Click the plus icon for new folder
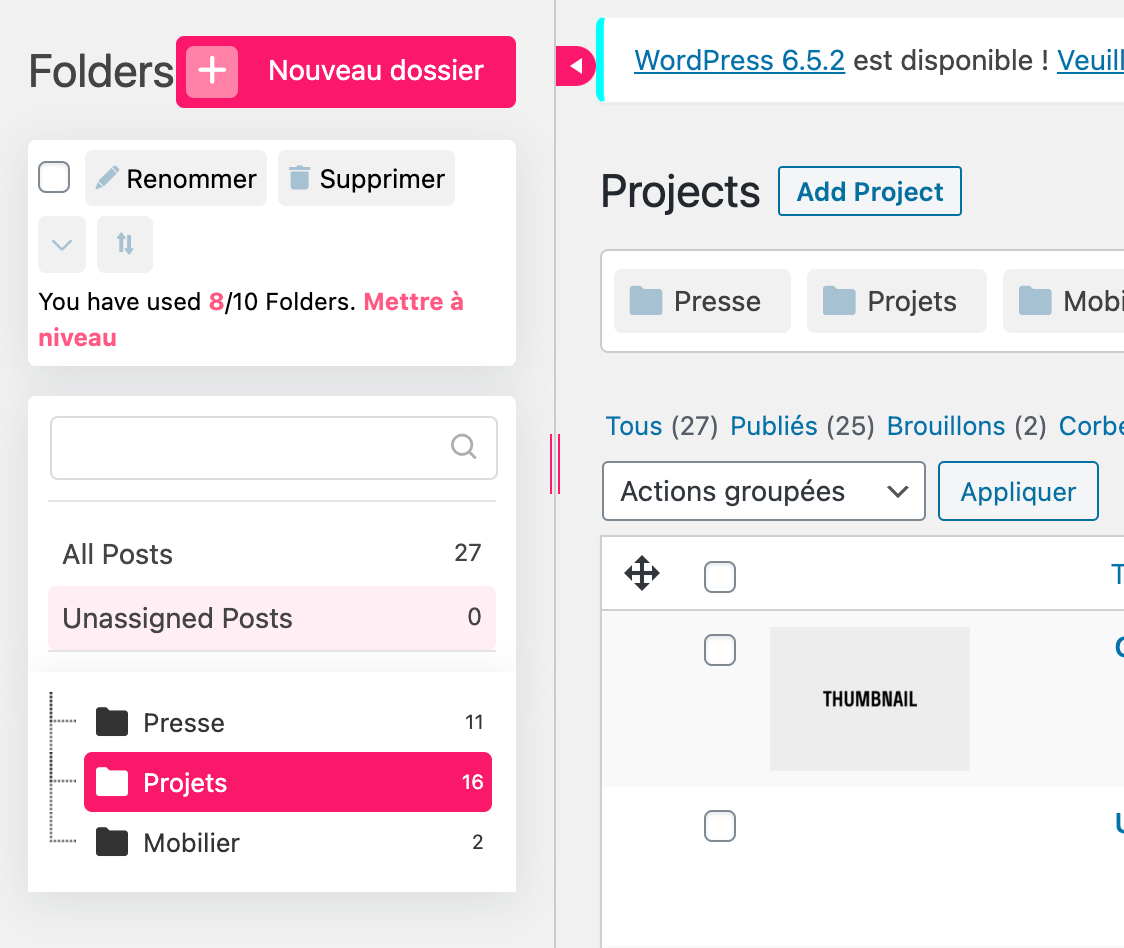The image size is (1124, 948). click(212, 71)
